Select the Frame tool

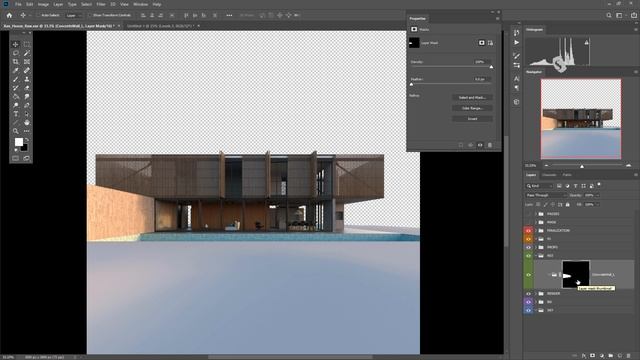pyautogui.click(x=27, y=62)
